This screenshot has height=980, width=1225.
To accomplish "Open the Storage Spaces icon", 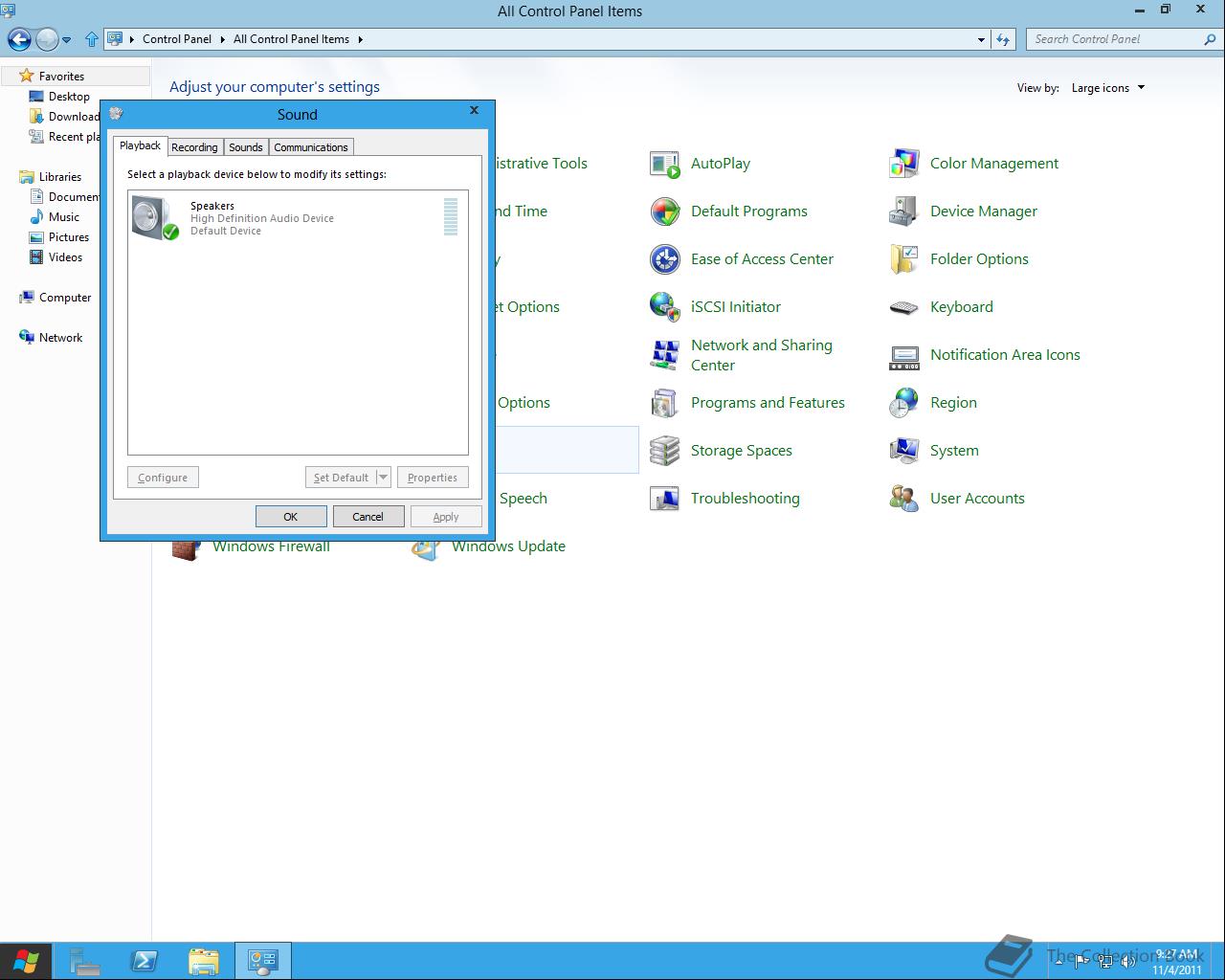I will coord(664,451).
